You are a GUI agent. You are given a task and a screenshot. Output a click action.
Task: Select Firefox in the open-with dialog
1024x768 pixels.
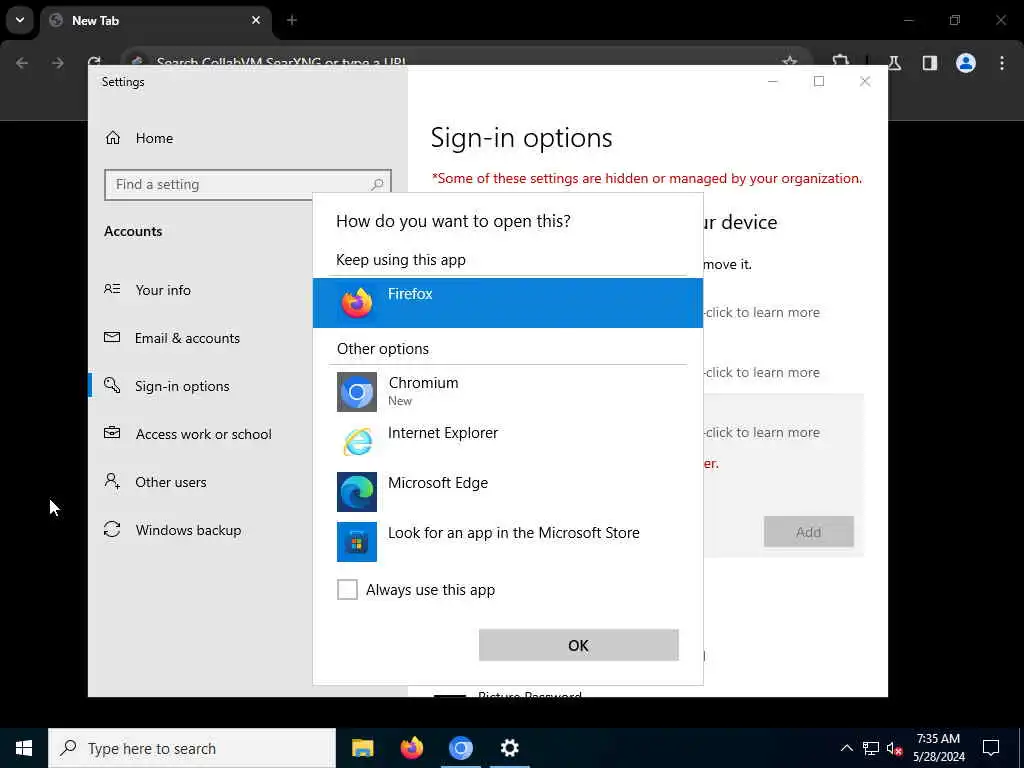[x=507, y=303]
